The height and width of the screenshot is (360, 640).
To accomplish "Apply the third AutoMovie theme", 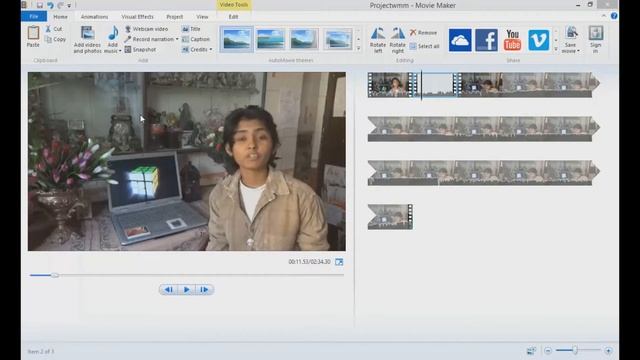I will coord(304,39).
